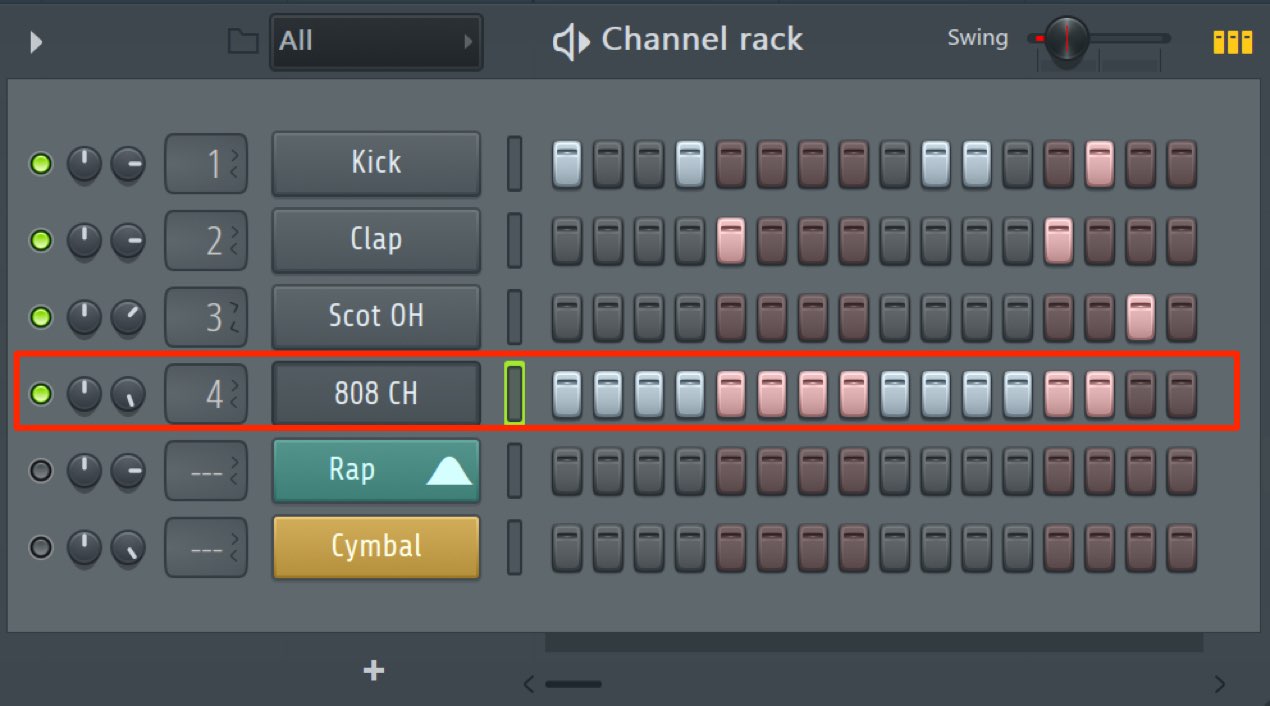Enable the first step of Clap row
The height and width of the screenshot is (706, 1270).
567,241
